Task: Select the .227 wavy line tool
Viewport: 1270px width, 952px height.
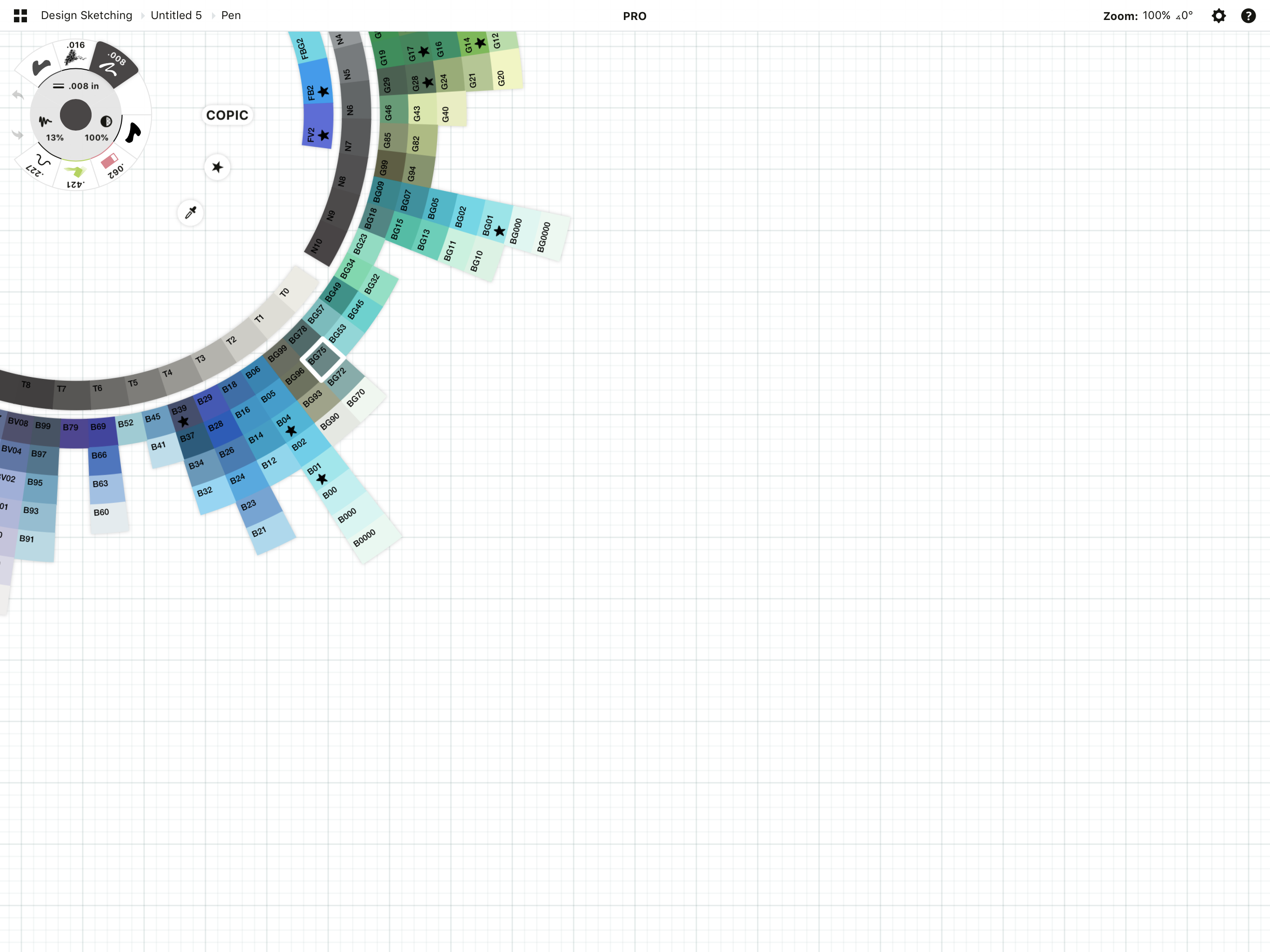Action: click(39, 165)
